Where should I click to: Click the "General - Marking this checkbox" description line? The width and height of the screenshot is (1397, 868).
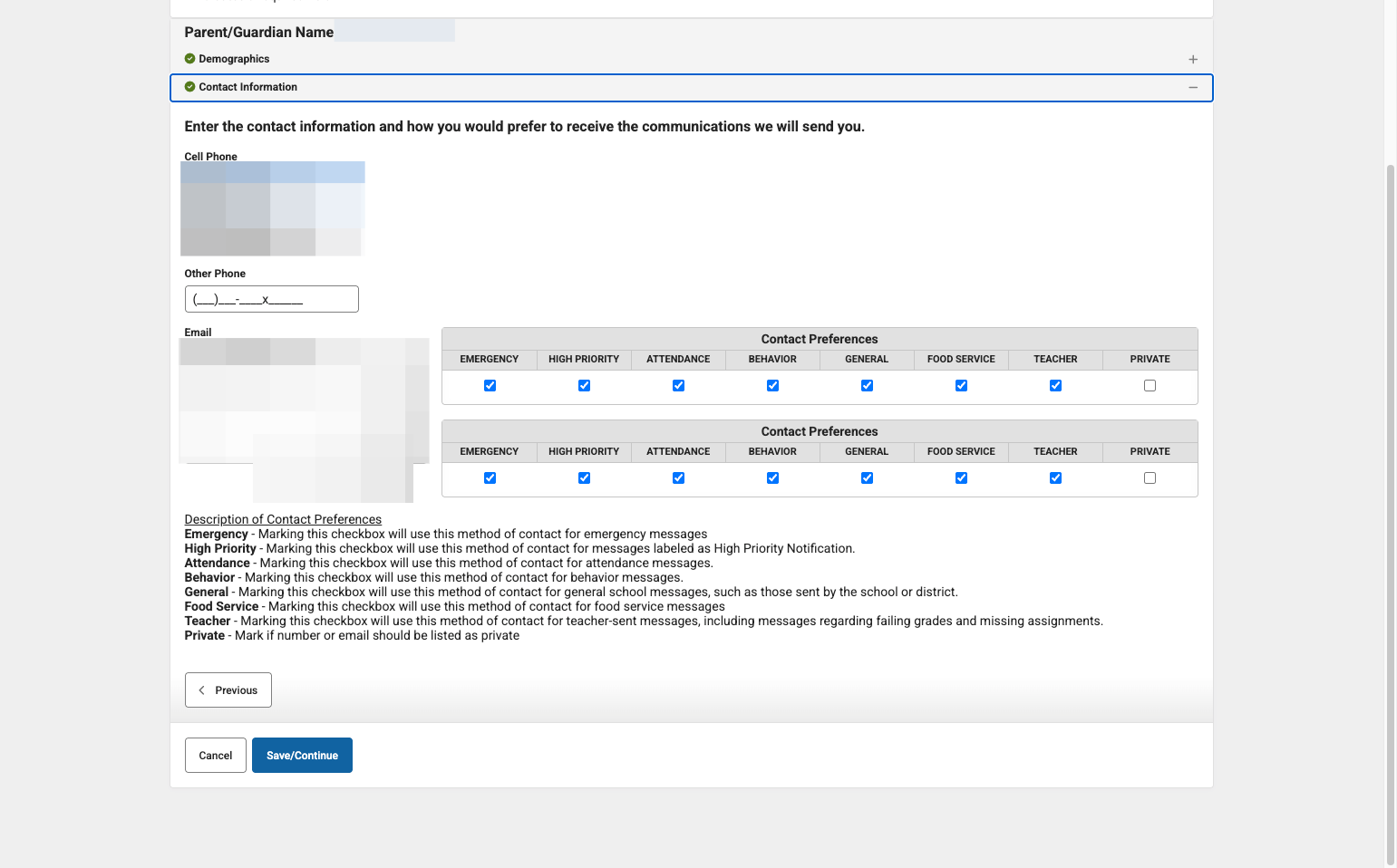[571, 593]
